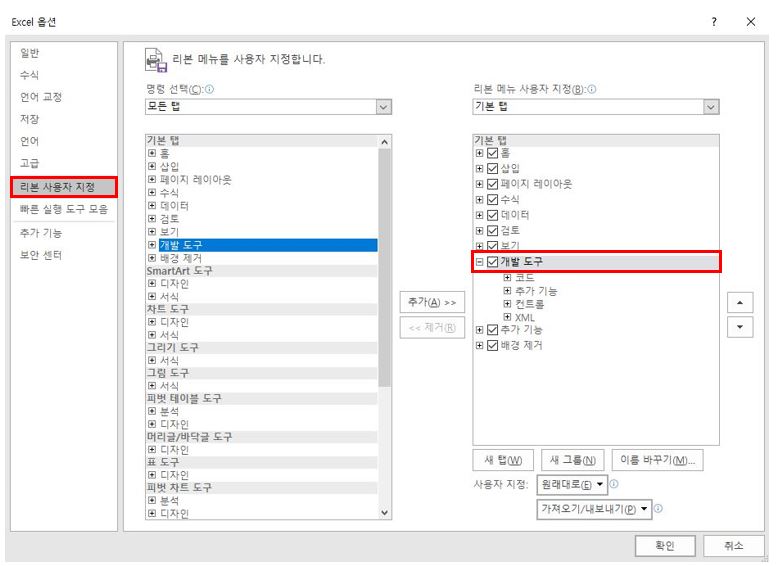The height and width of the screenshot is (566, 778).
Task: Click the 추가(A) >> button
Action: click(432, 302)
